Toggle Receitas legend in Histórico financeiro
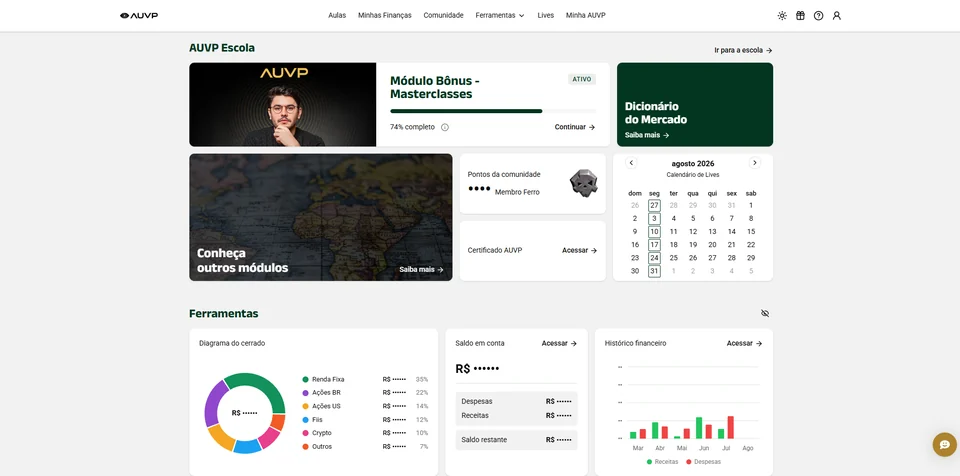960x476 pixels. click(x=662, y=462)
